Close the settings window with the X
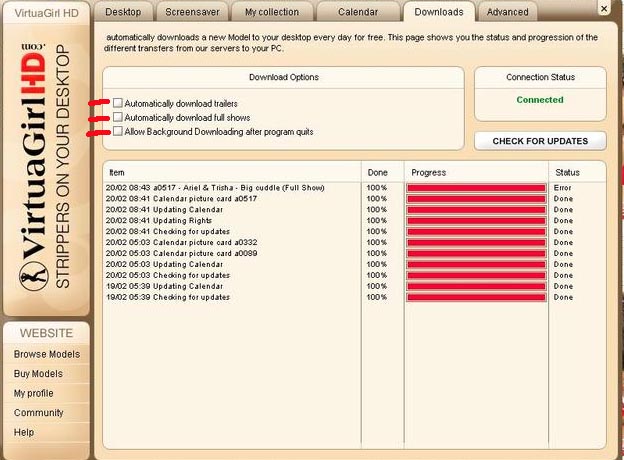624x460 pixels. (x=605, y=9)
